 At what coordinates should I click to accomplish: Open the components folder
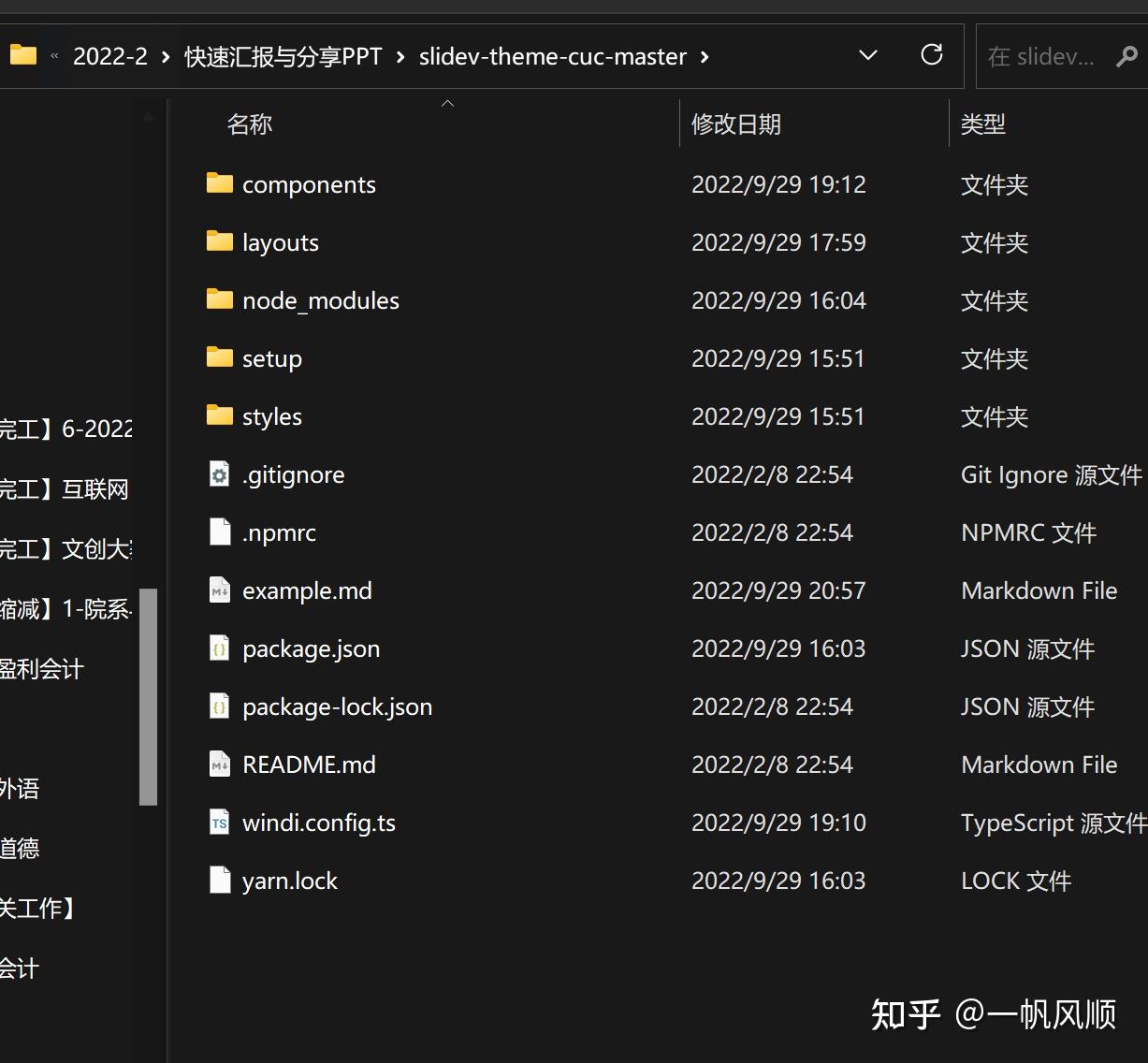[309, 184]
